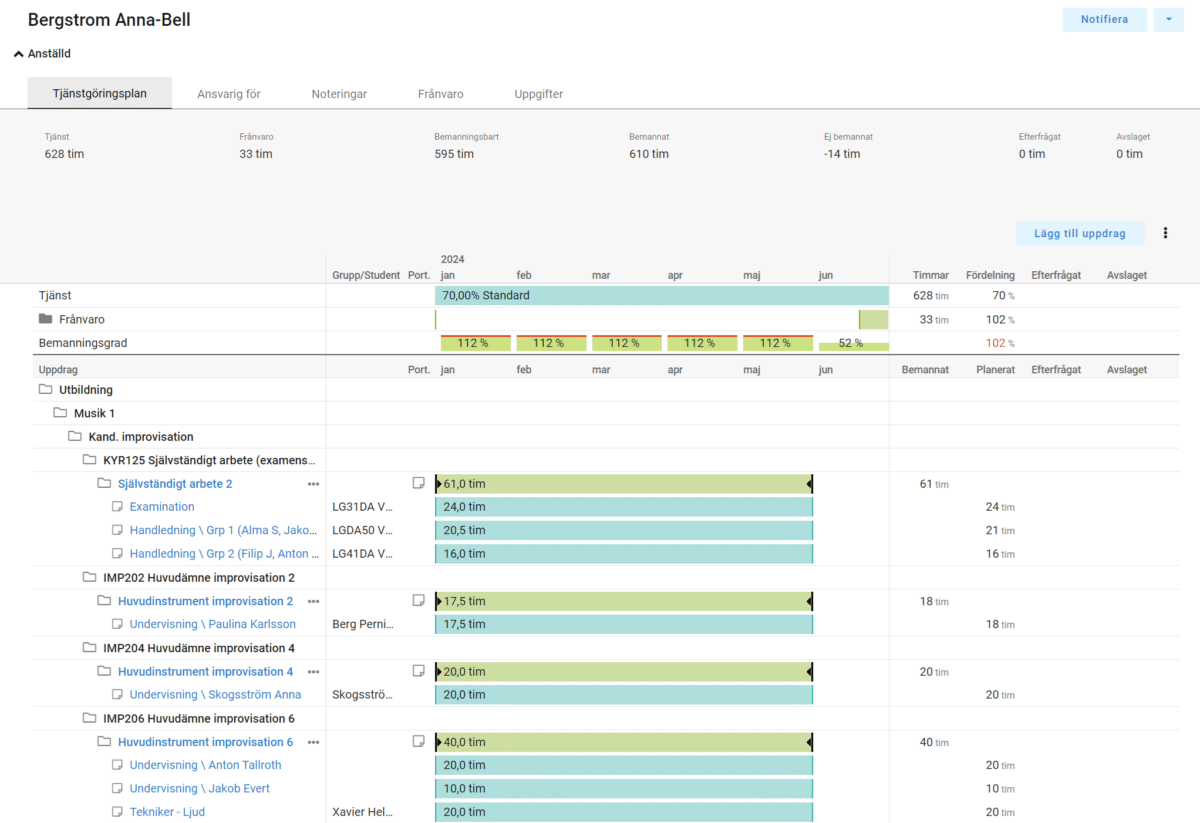
Task: Click the 70,00% Standard Tjänst bar
Action: (x=661, y=296)
